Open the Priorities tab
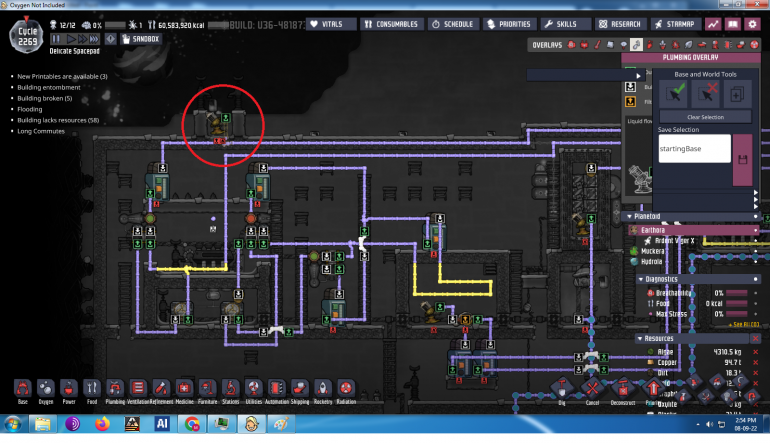This screenshot has height=443, width=770. pos(509,24)
